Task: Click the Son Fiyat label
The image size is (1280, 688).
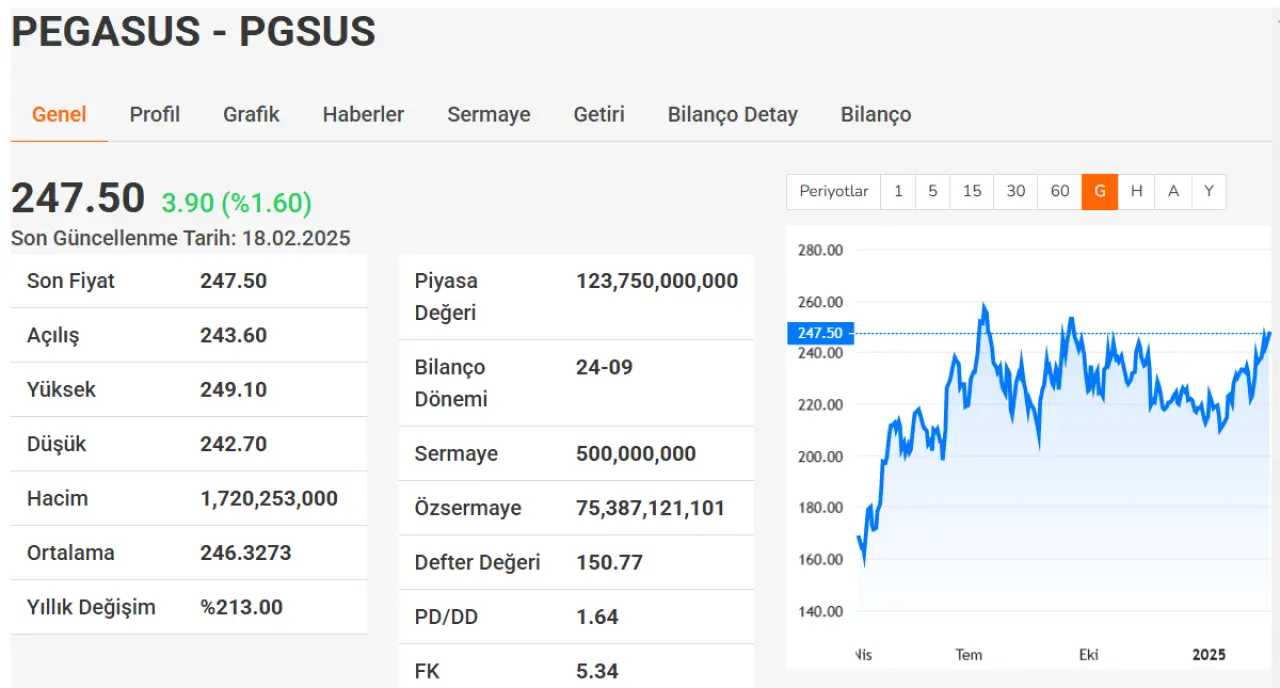Action: [x=71, y=280]
